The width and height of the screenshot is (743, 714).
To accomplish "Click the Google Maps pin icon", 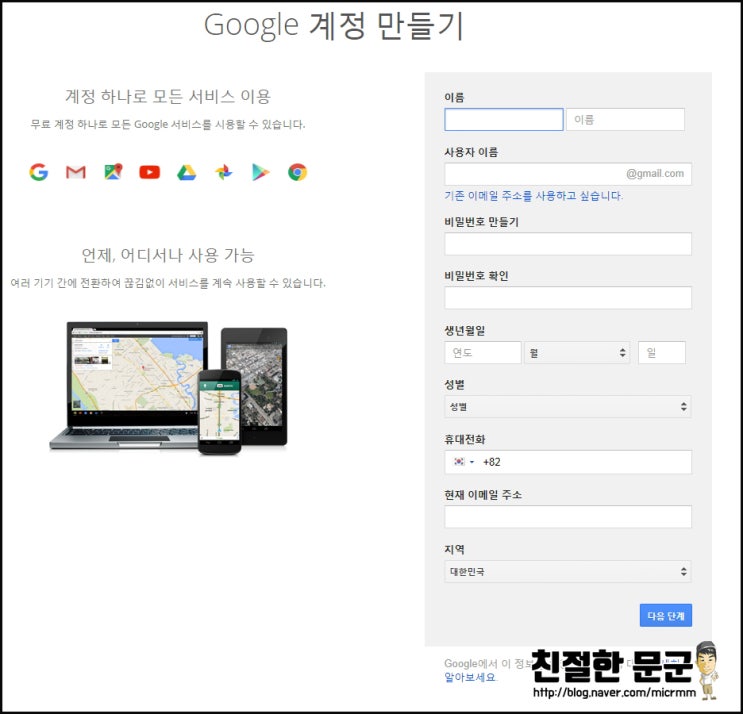I will 113,172.
